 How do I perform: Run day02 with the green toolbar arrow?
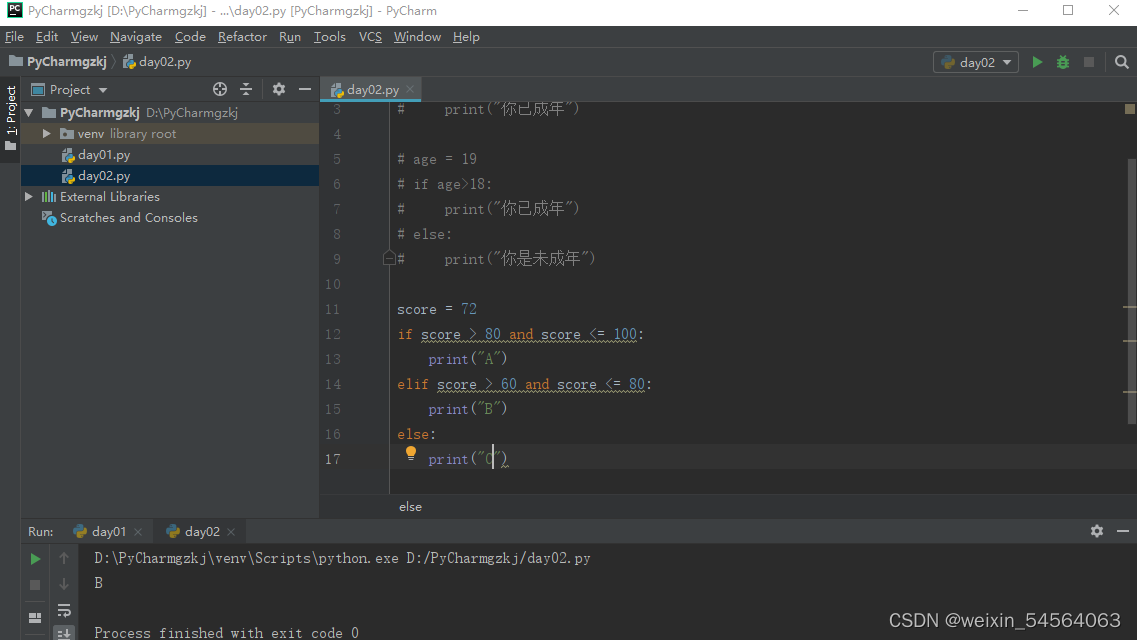[1037, 62]
